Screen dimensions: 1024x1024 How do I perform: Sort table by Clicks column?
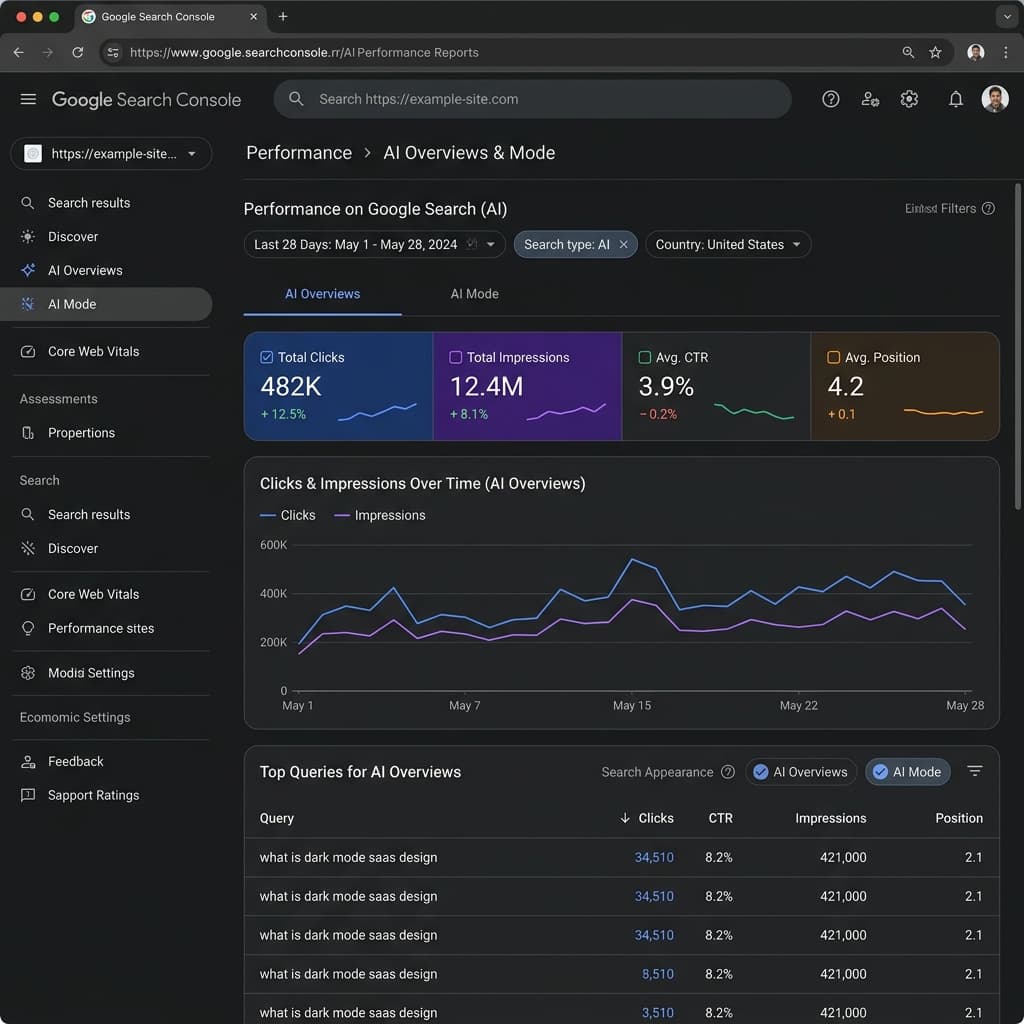(647, 818)
